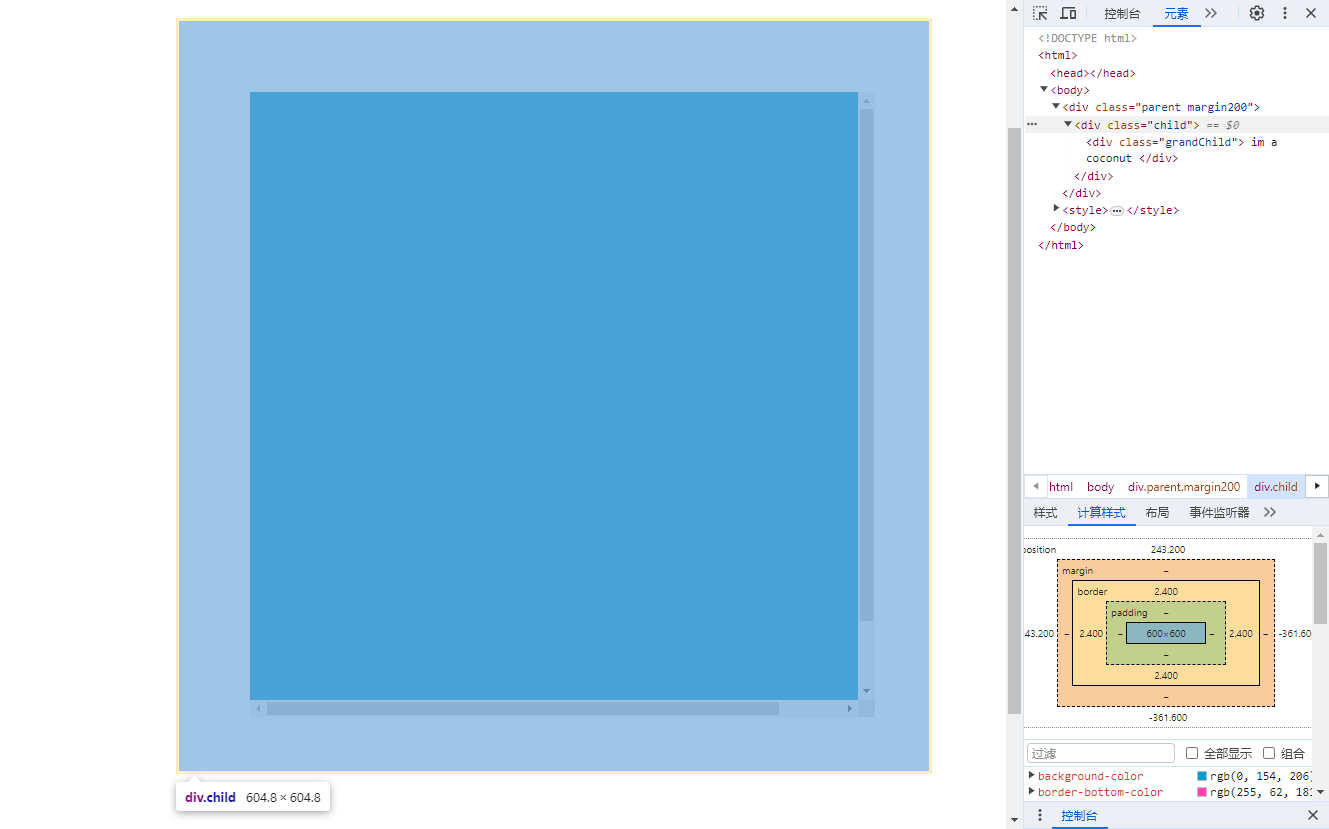Open the DevTools three-dot customize menu
Screen dimensions: 1329x829
1285,13
